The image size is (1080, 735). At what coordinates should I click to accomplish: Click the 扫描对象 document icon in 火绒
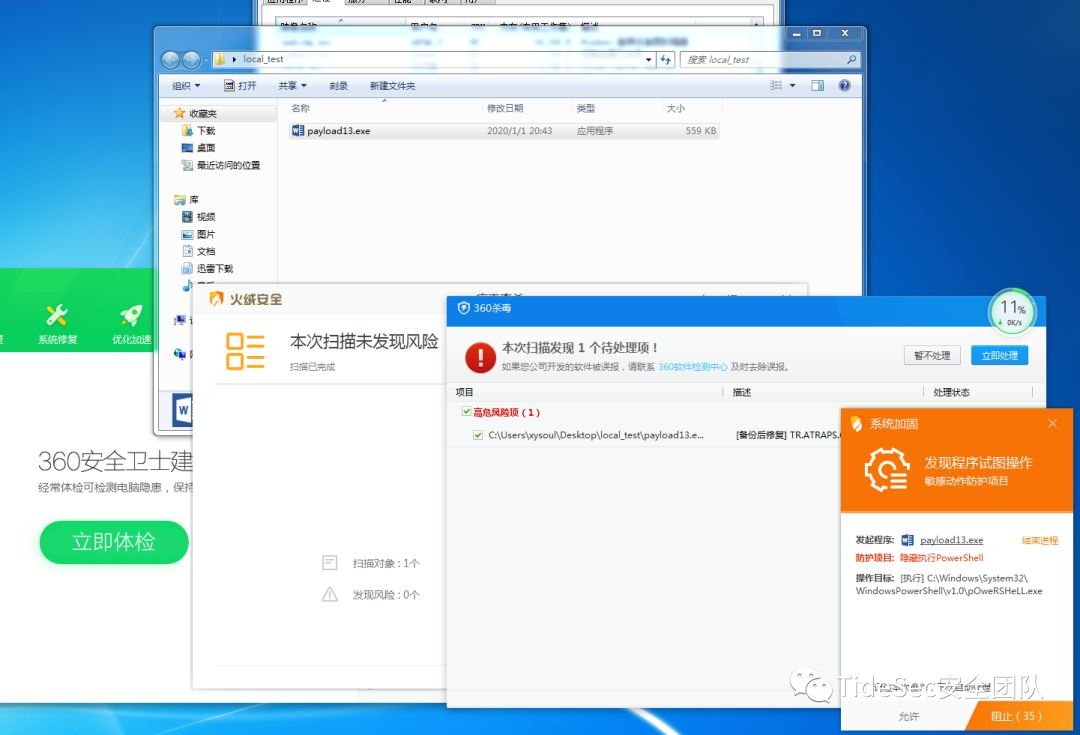coord(330,563)
